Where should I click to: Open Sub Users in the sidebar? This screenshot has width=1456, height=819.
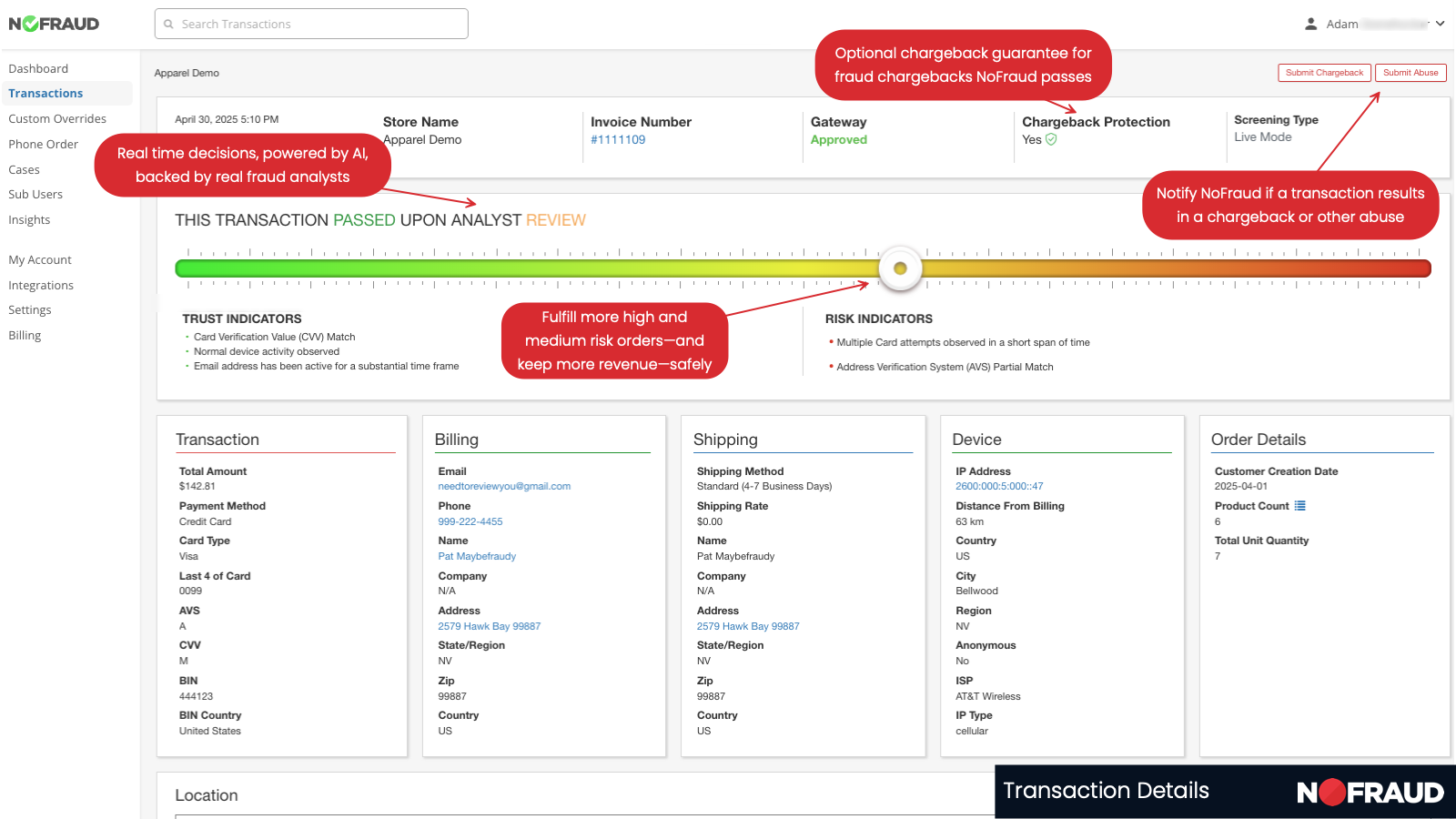pyautogui.click(x=35, y=194)
